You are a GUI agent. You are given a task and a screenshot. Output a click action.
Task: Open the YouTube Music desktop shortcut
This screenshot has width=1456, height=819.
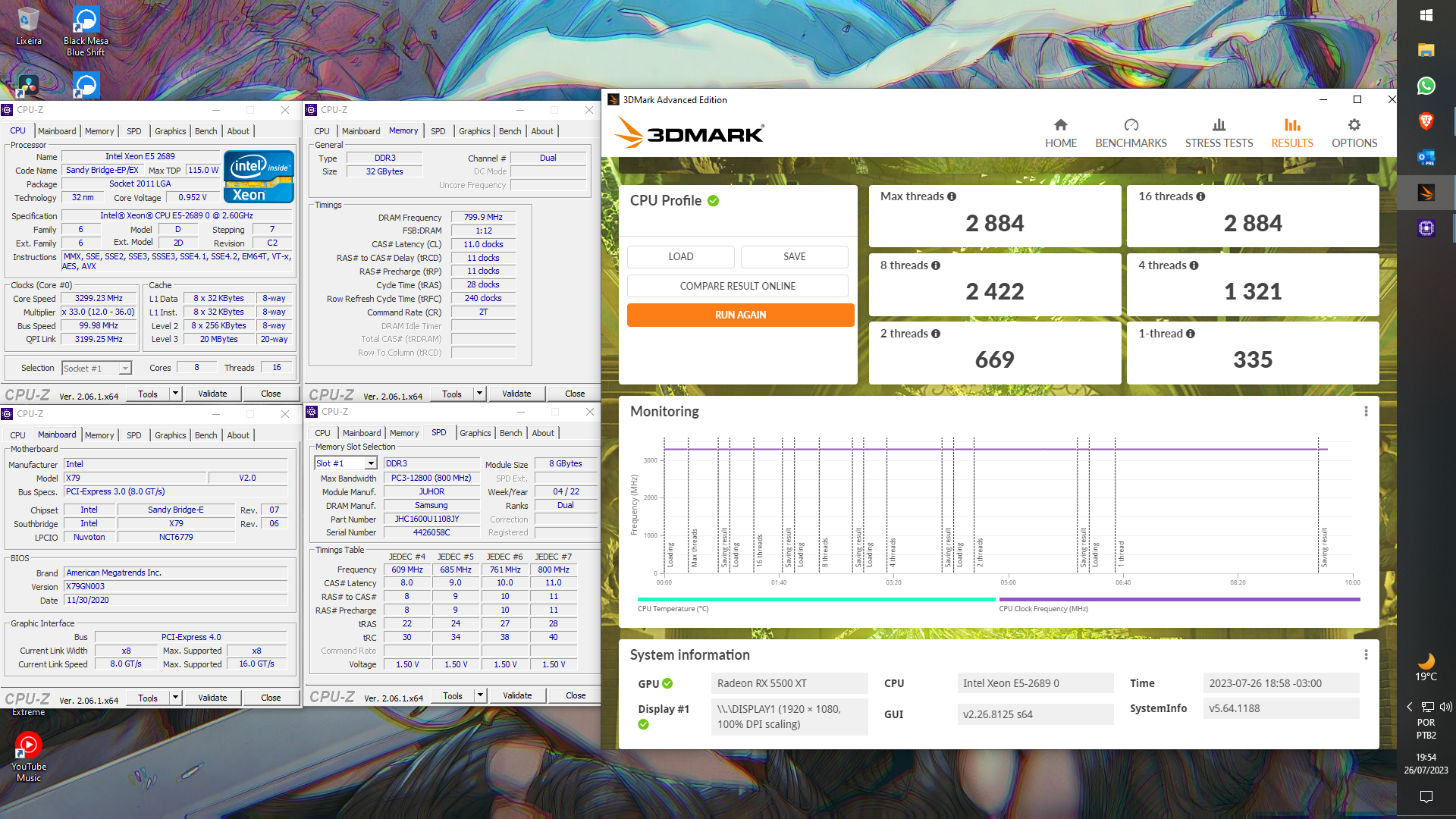(28, 757)
